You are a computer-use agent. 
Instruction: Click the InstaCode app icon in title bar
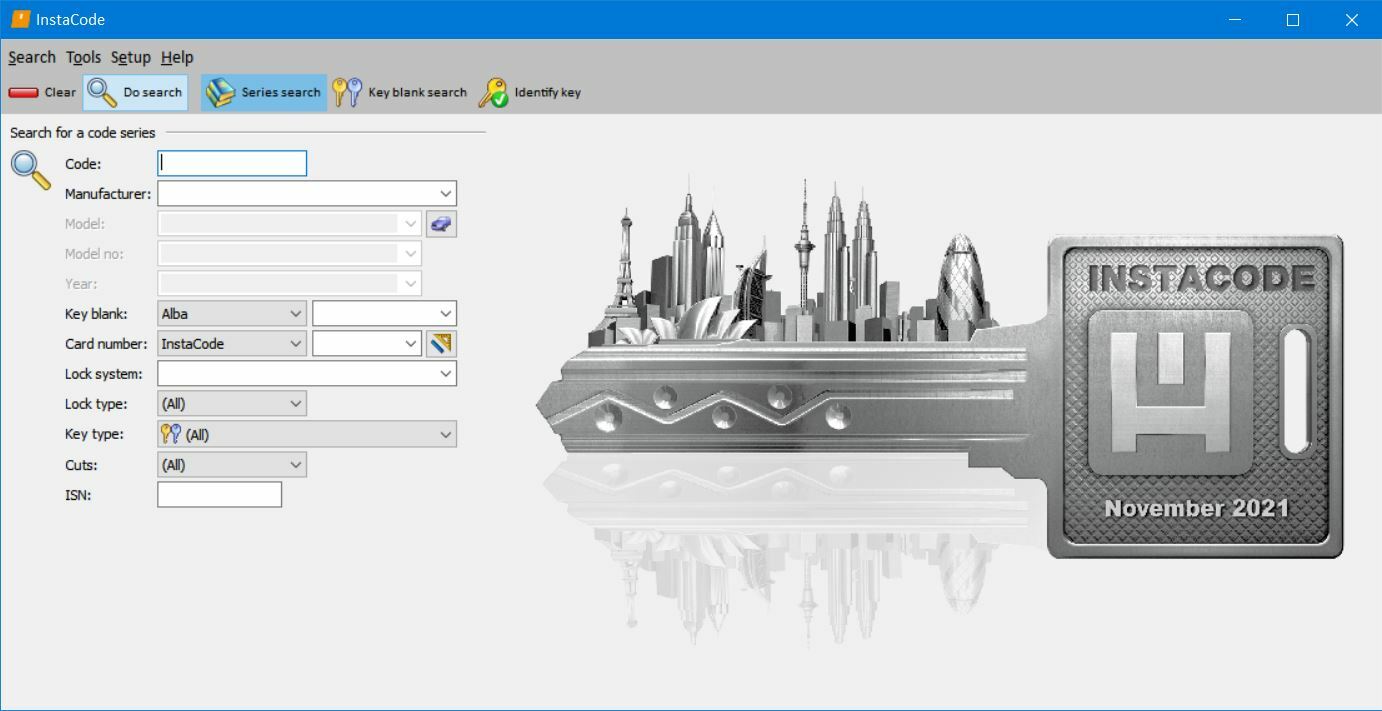point(20,19)
